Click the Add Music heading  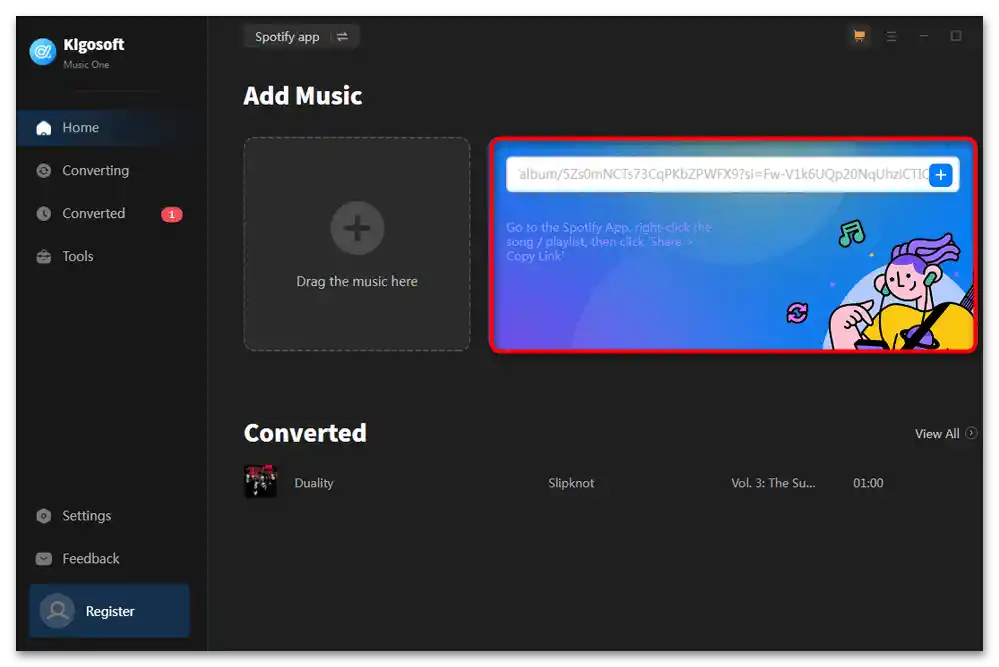(303, 96)
